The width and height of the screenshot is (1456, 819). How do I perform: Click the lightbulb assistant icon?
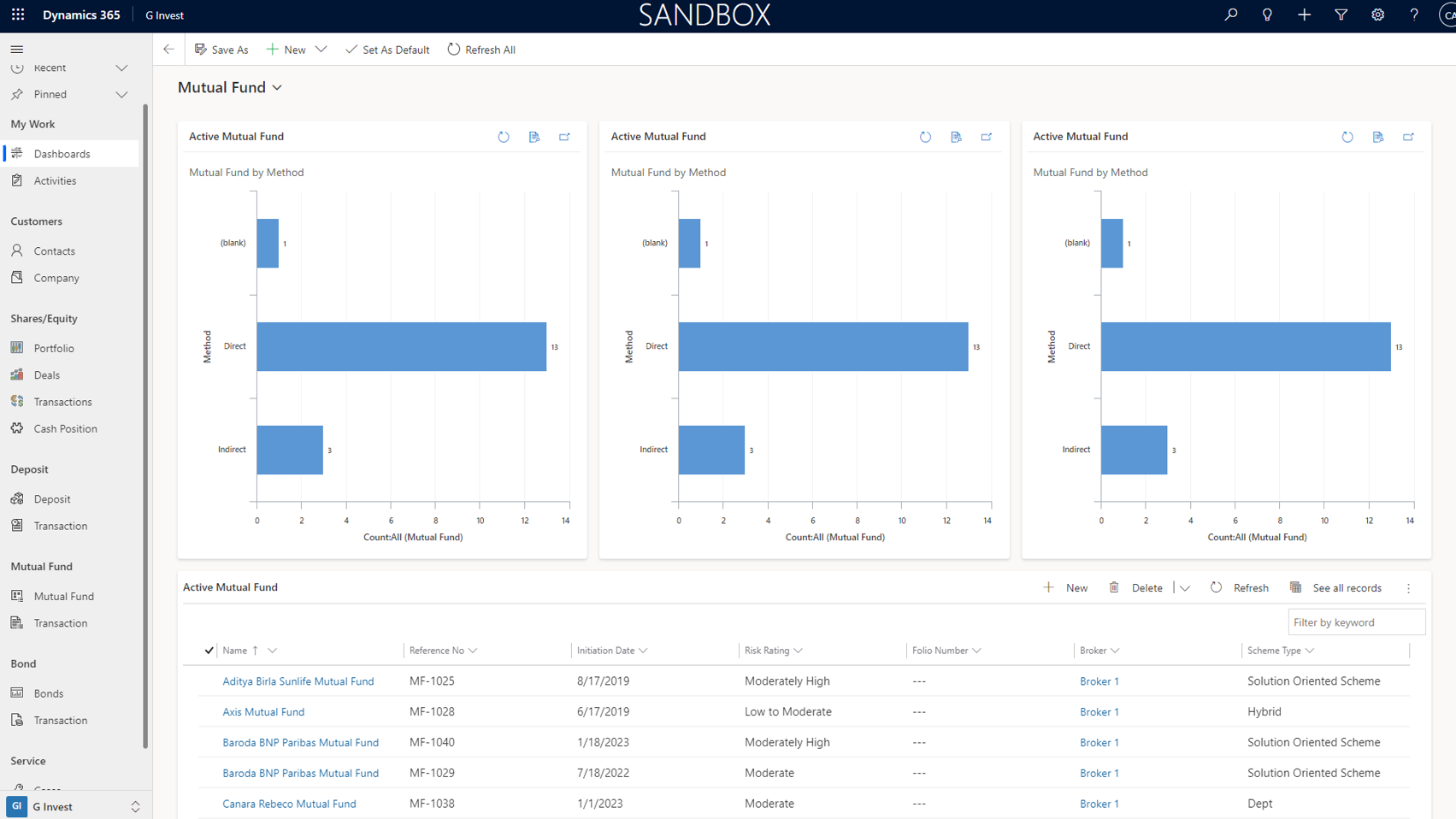[1267, 15]
